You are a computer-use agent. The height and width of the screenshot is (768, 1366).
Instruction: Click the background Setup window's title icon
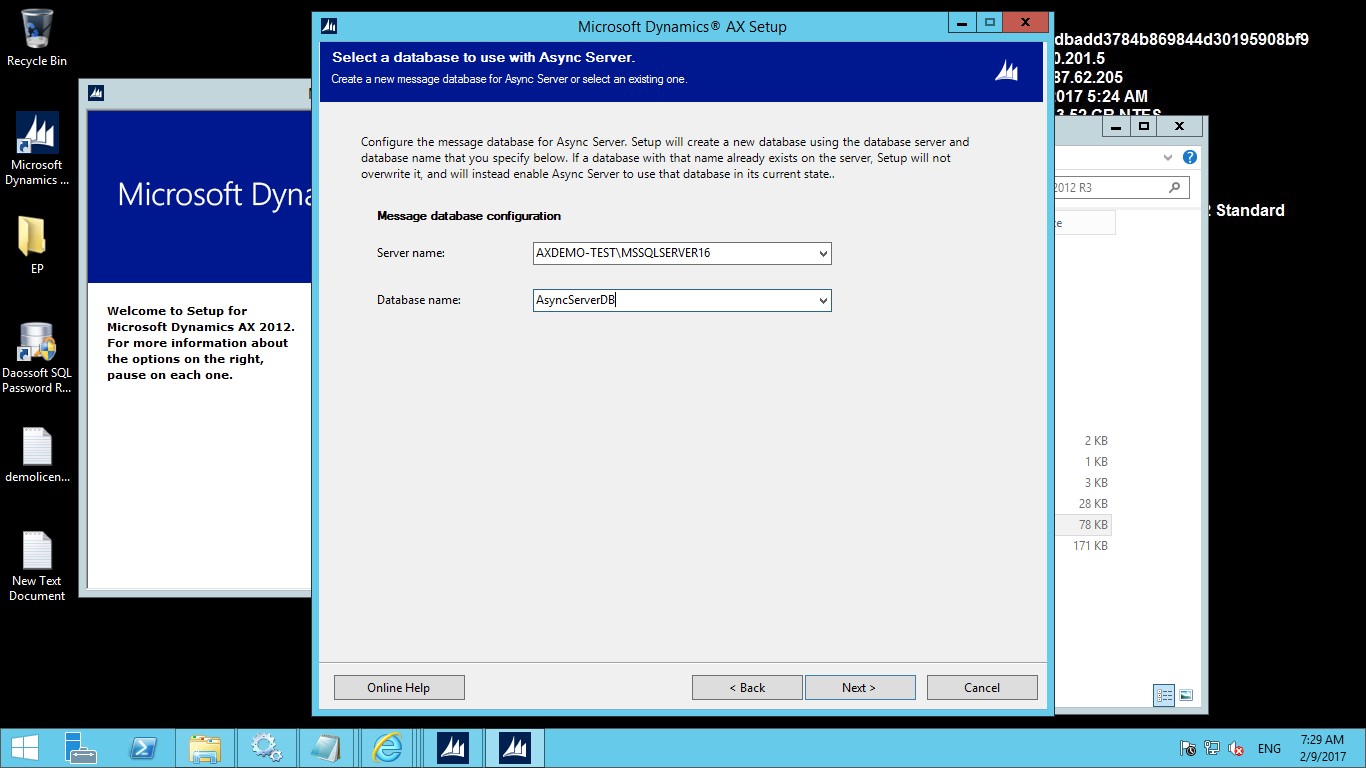coord(96,93)
